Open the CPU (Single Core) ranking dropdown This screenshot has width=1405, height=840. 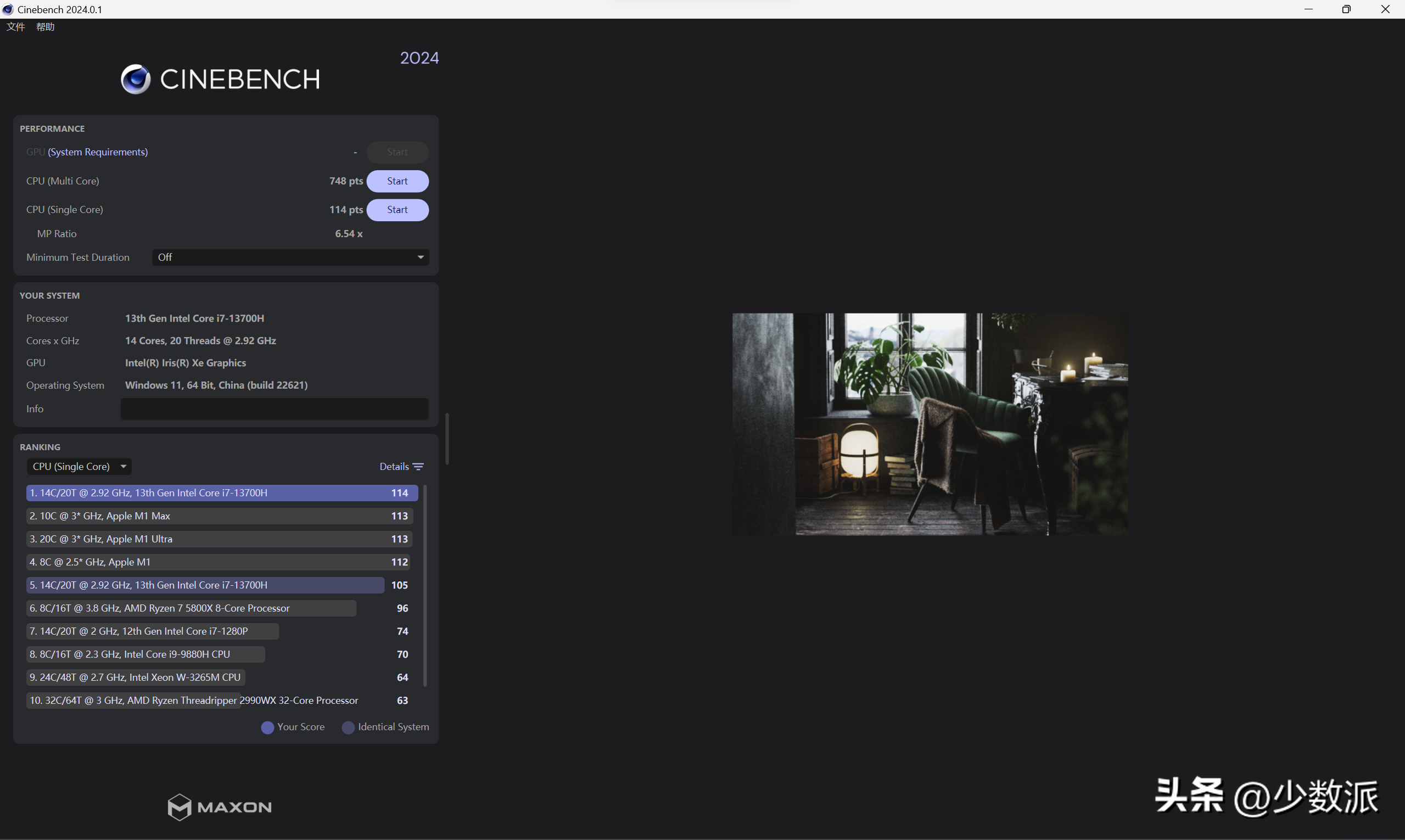coord(79,467)
